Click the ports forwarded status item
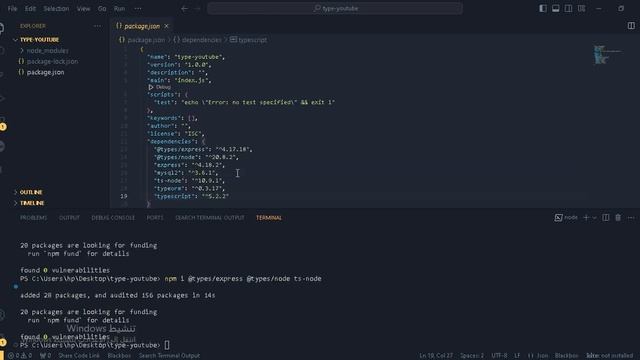The image size is (640, 360). [x=45, y=356]
